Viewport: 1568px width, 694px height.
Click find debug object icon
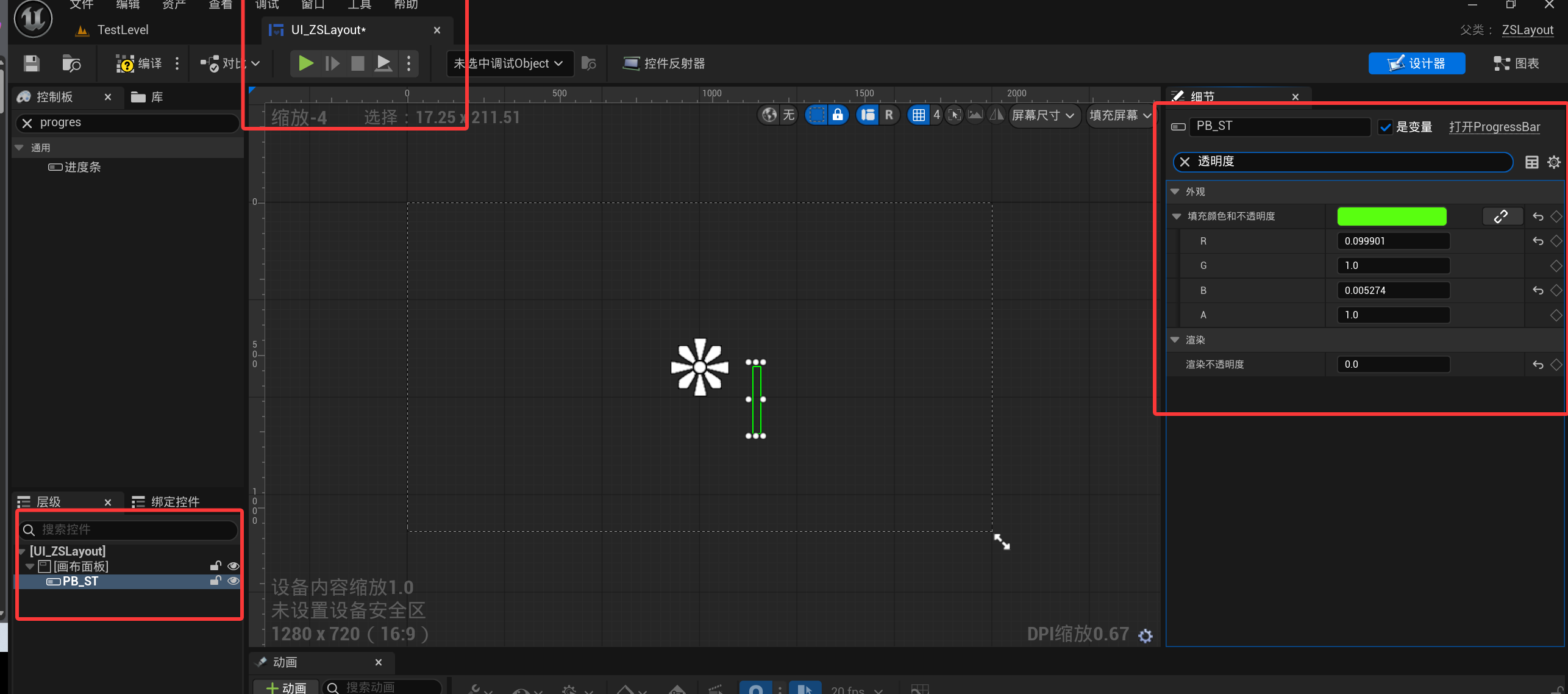(x=589, y=63)
